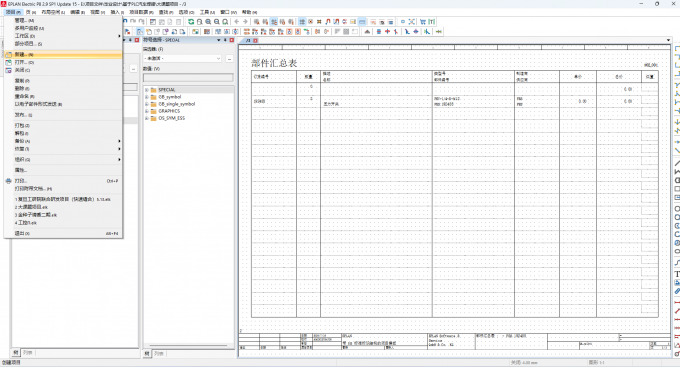Click the back arrow navigation icon

click(x=237, y=21)
